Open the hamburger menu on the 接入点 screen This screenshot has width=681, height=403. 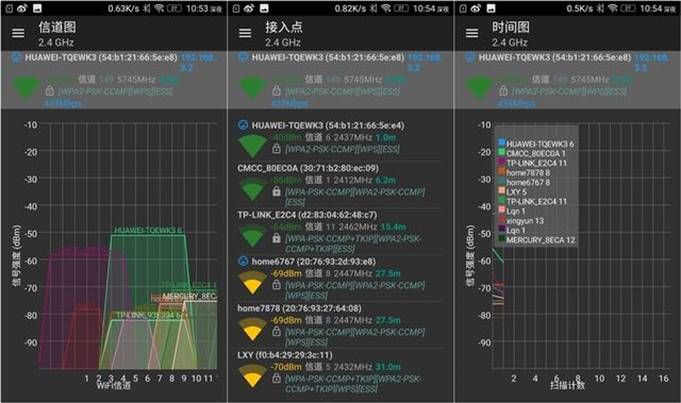click(x=245, y=33)
